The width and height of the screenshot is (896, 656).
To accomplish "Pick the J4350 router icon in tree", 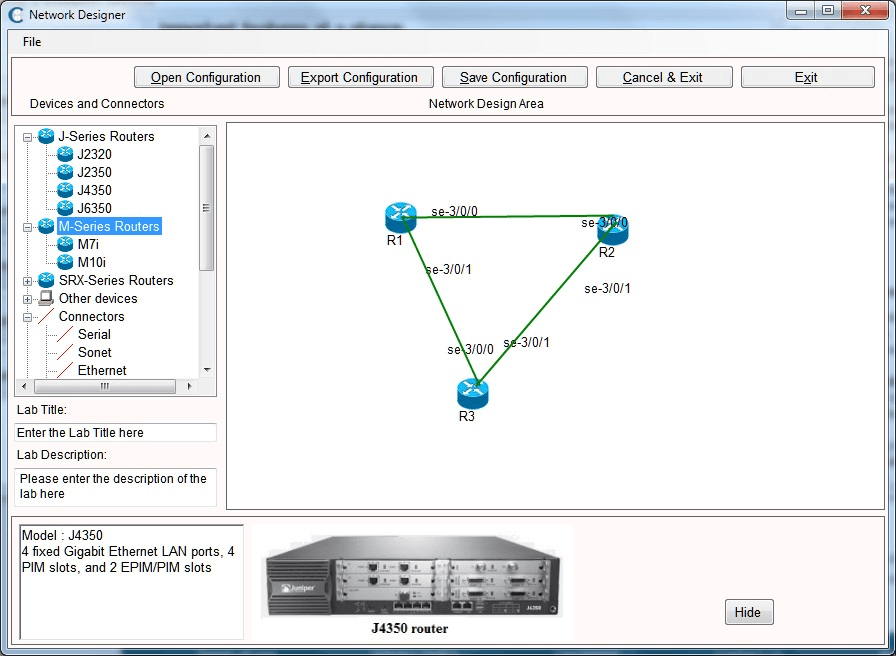I will 65,190.
